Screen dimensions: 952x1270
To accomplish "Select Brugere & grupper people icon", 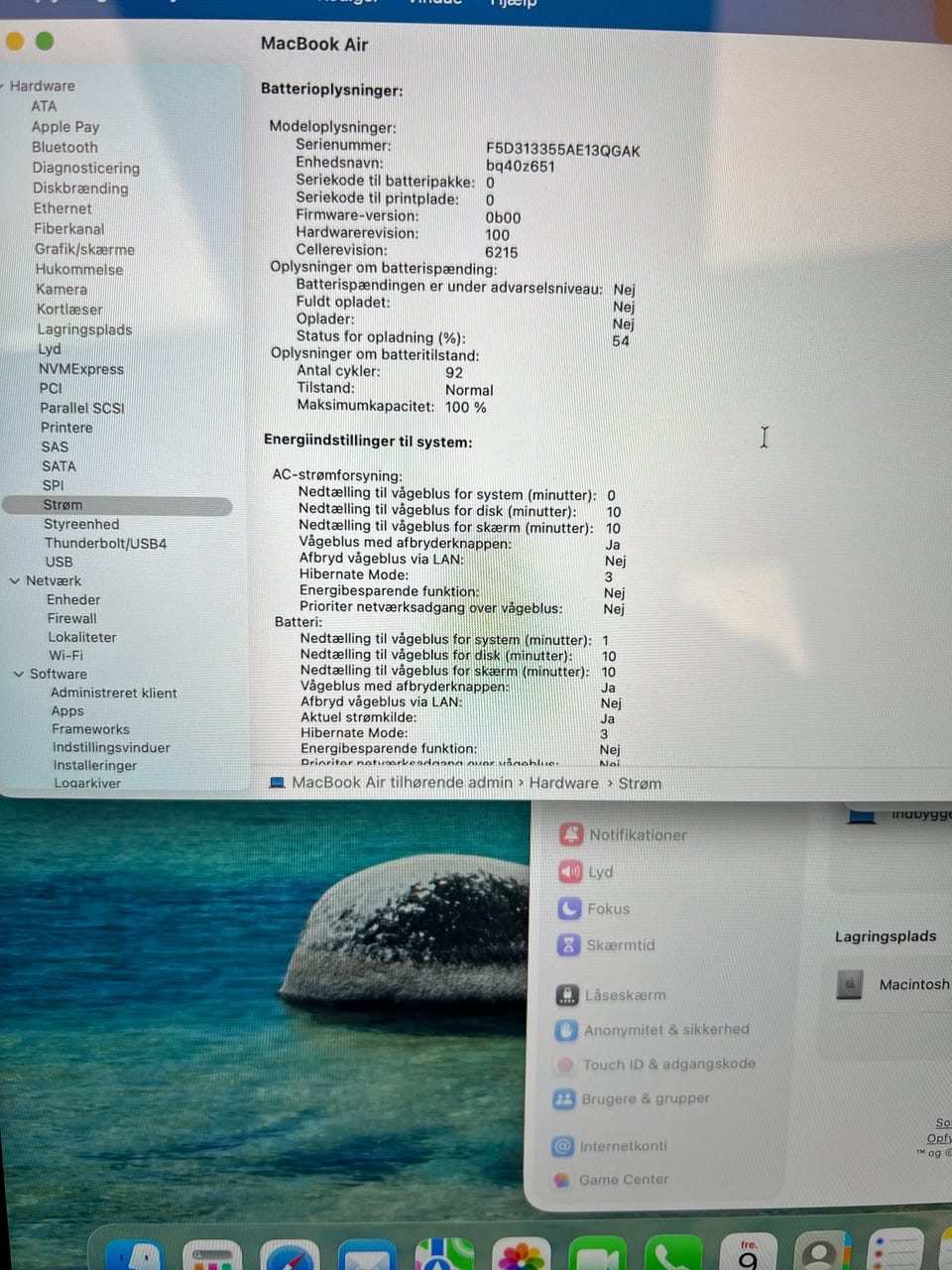I will [564, 1099].
